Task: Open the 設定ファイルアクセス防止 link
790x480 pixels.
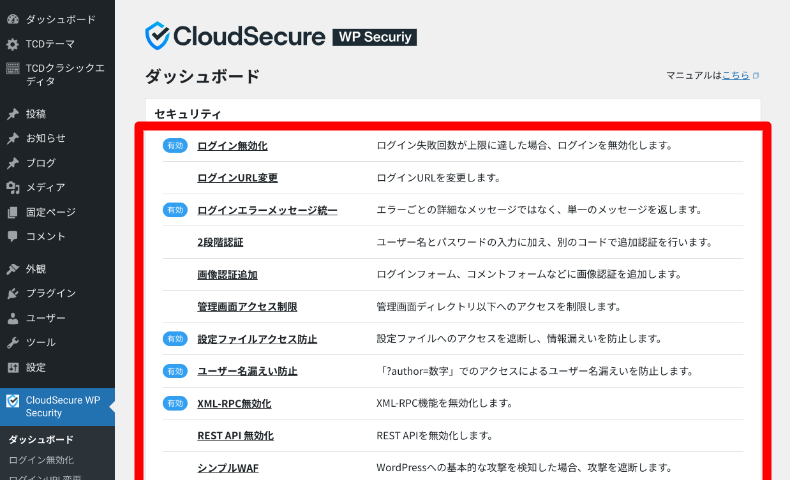Action: click(x=257, y=339)
